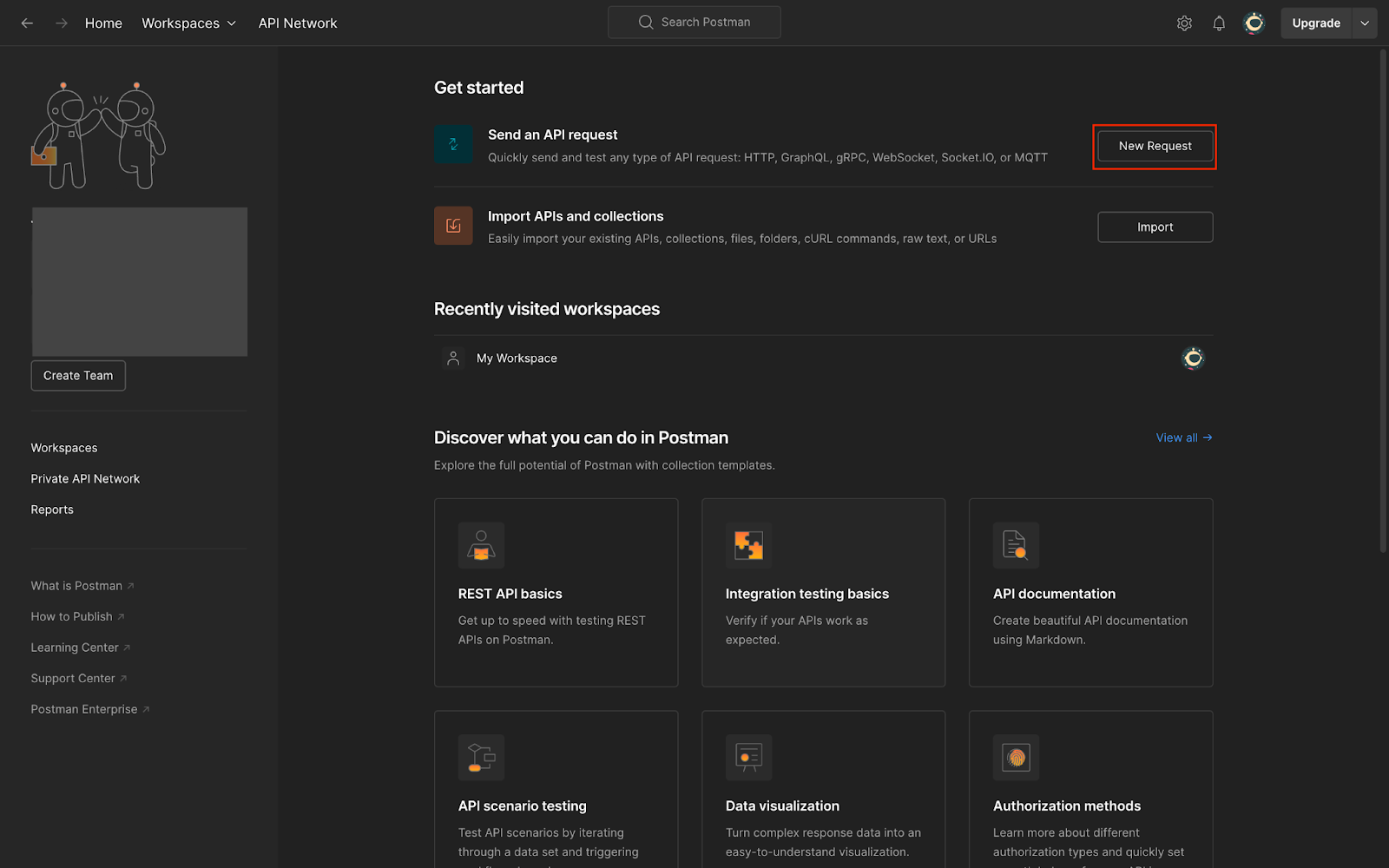
Task: Click the New Request button
Action: 1155,146
